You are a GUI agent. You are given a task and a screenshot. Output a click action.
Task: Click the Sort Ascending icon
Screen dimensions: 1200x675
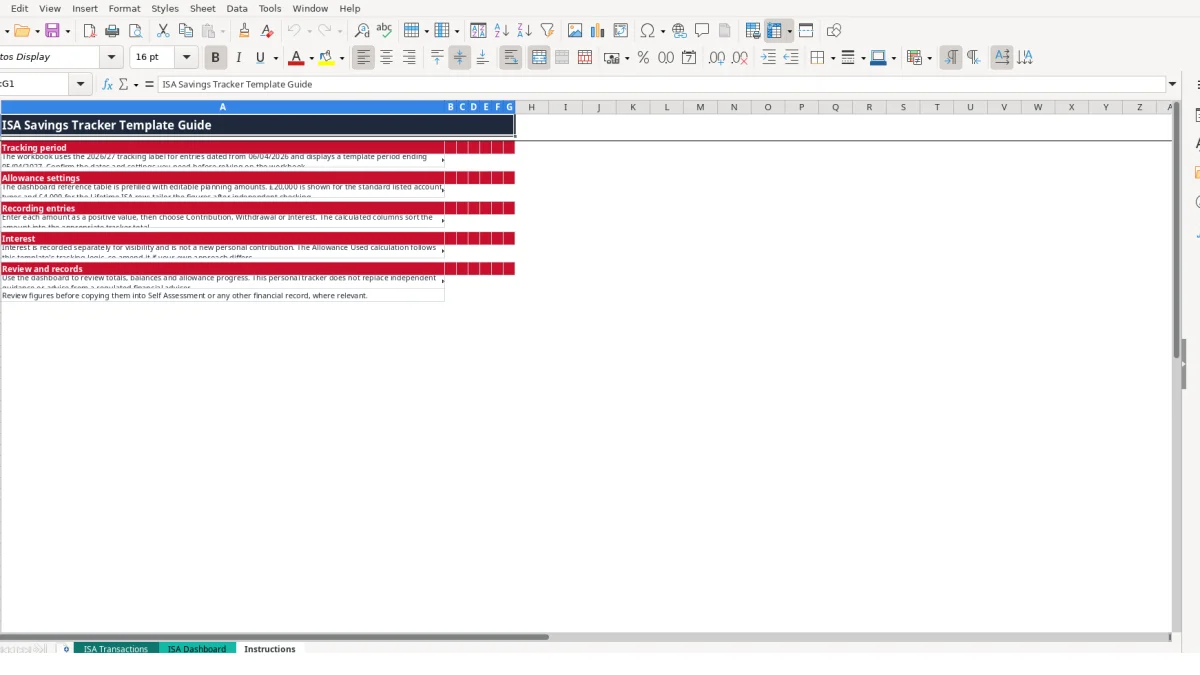[502, 31]
